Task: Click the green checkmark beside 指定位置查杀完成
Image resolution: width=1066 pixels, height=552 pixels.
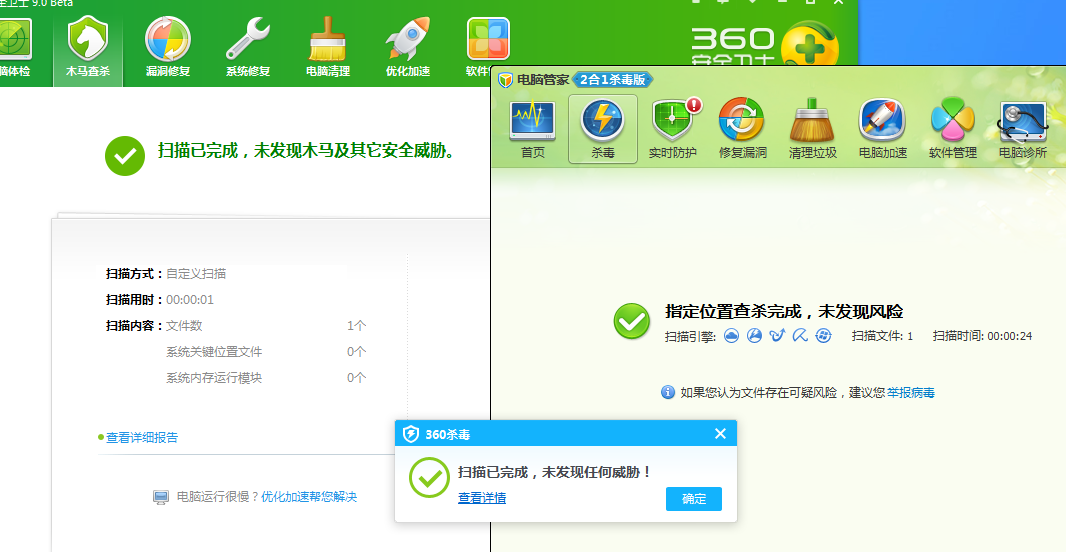Action: (x=632, y=321)
